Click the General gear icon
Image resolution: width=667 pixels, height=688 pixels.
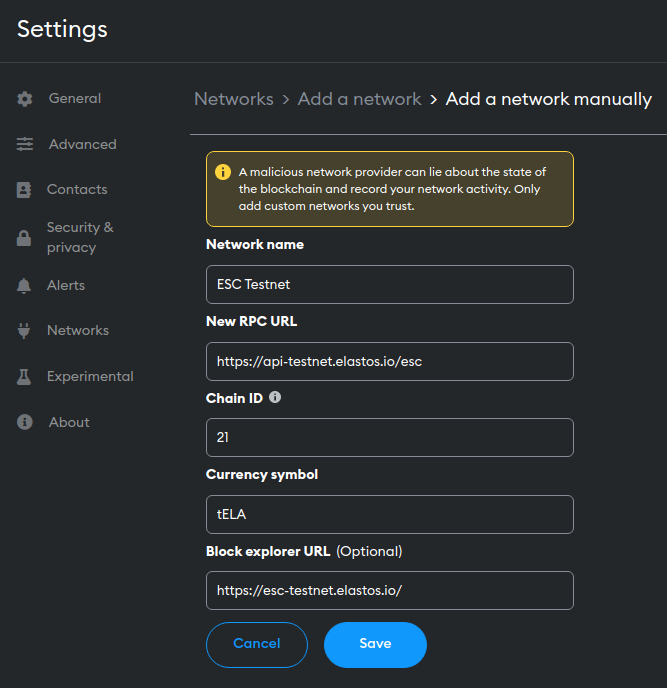(25, 99)
